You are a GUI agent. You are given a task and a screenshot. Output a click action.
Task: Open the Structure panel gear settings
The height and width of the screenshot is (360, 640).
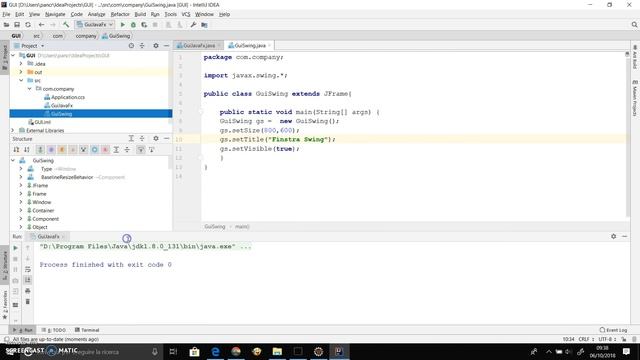[156, 139]
